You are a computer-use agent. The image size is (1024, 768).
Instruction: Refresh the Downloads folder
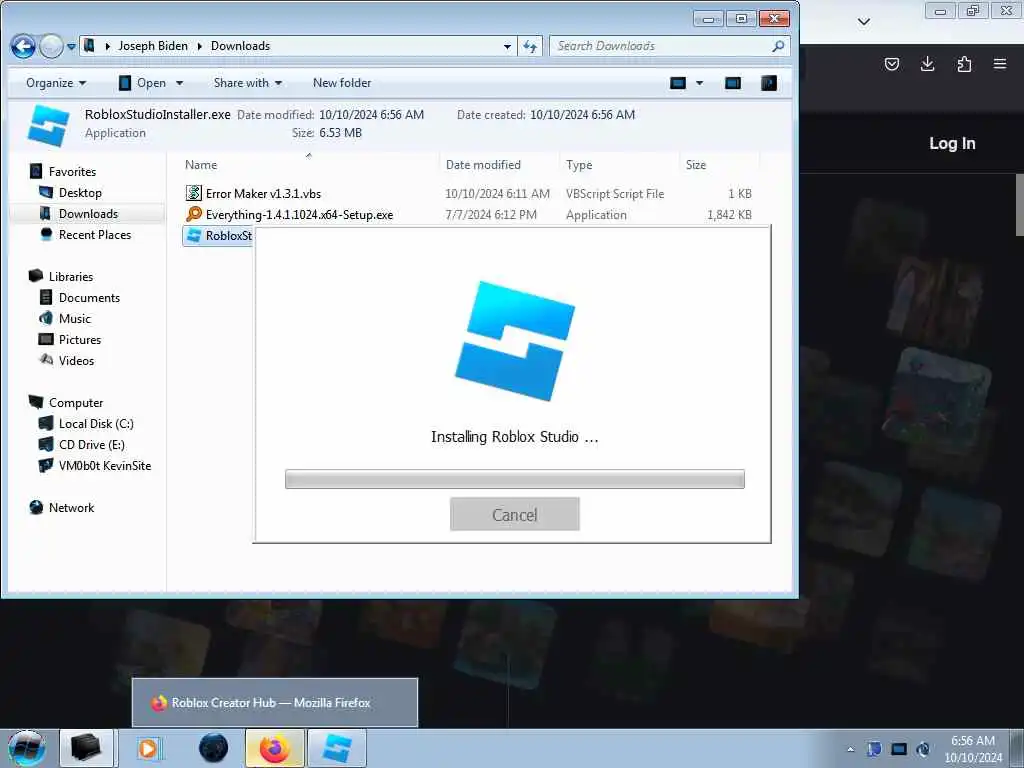[530, 46]
